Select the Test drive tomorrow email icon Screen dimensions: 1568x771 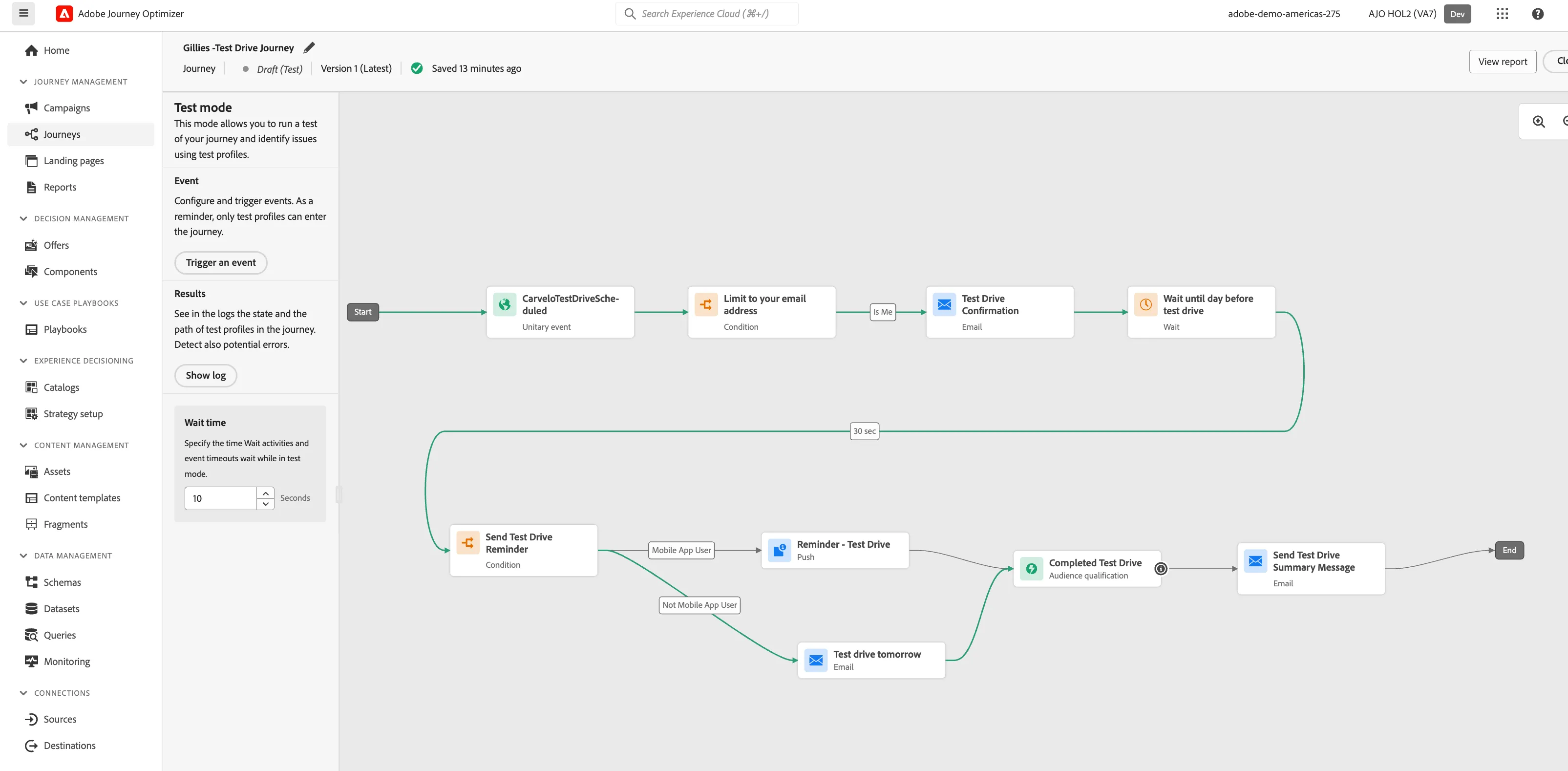point(816,660)
